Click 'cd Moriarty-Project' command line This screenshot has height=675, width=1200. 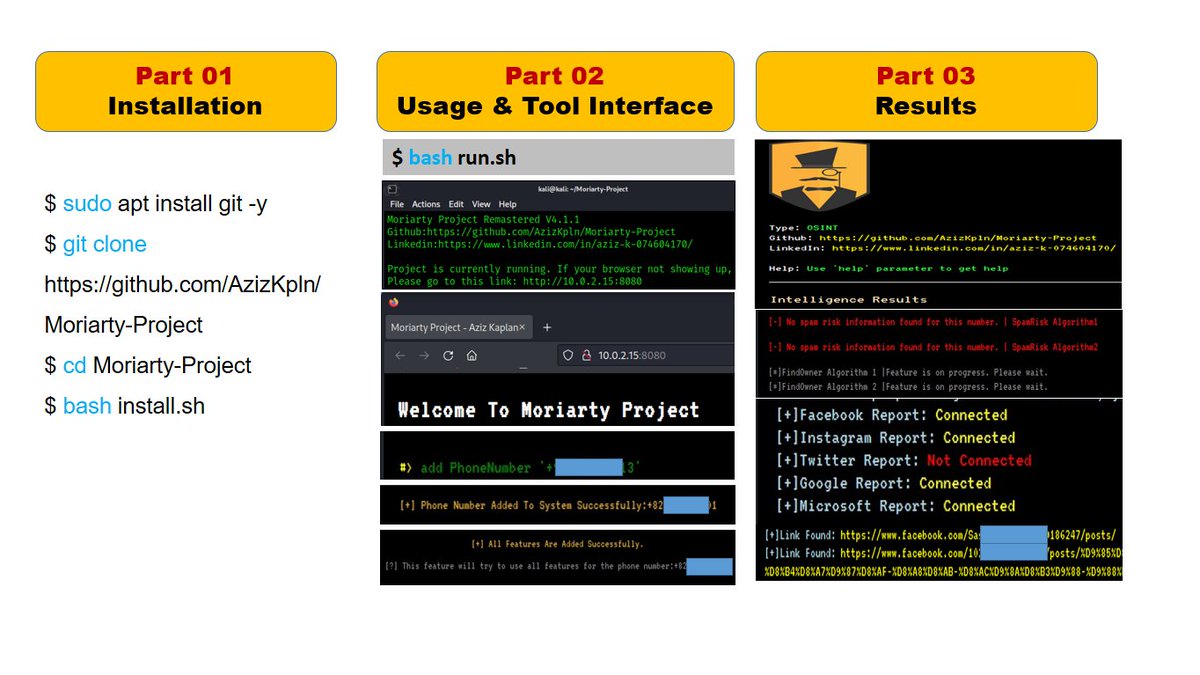(x=148, y=365)
